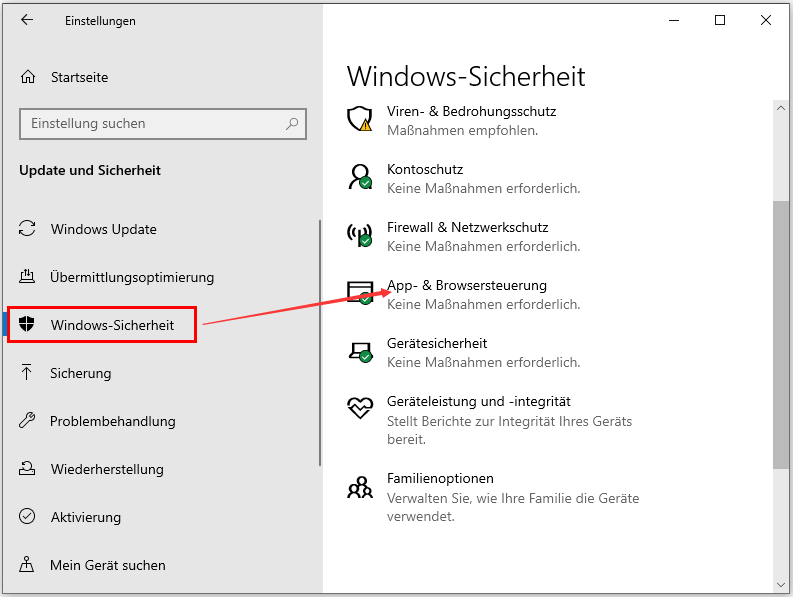Click the Geräteleistung heart icon
The image size is (793, 597).
pos(360,408)
